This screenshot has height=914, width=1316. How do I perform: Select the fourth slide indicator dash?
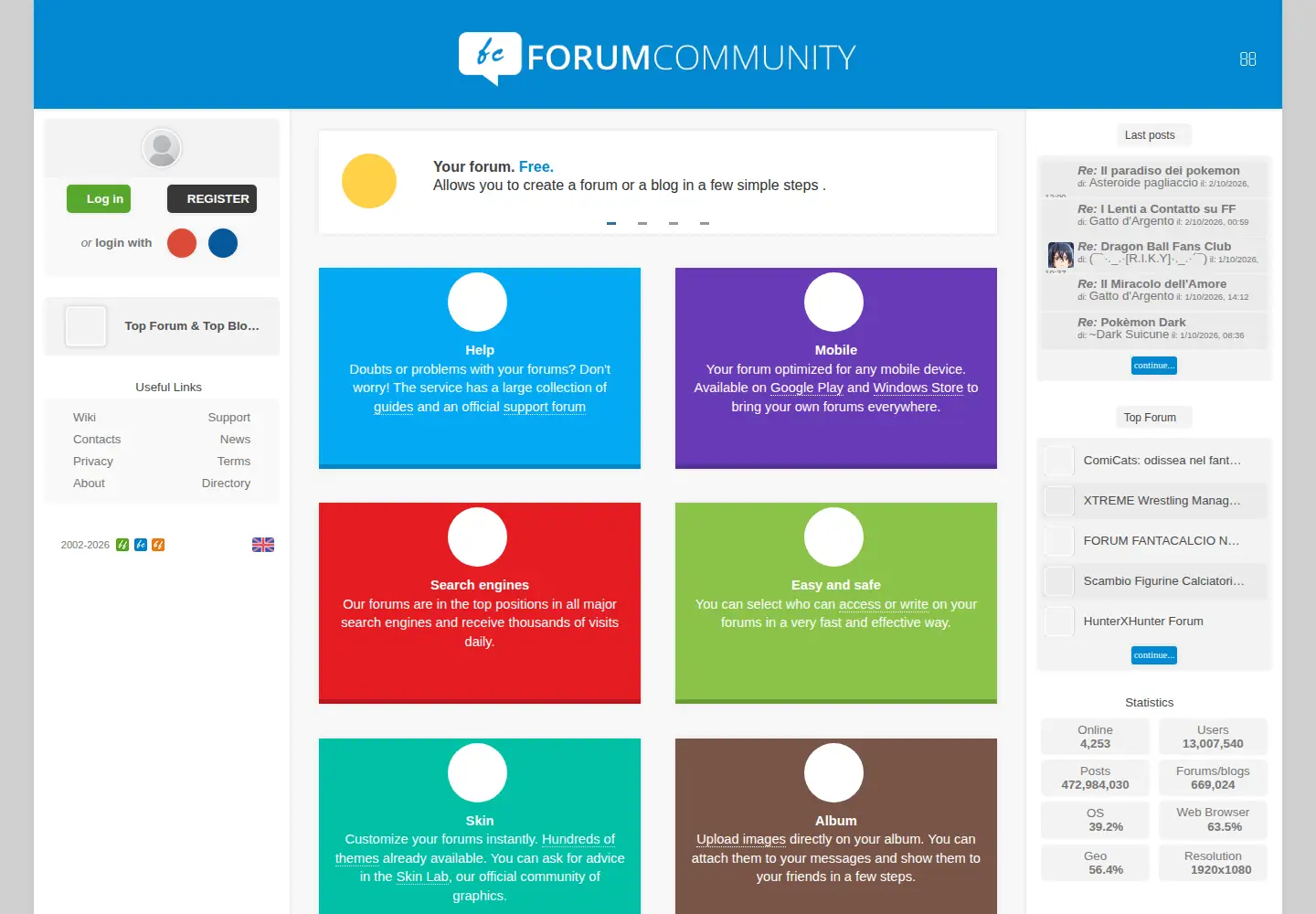tap(705, 223)
